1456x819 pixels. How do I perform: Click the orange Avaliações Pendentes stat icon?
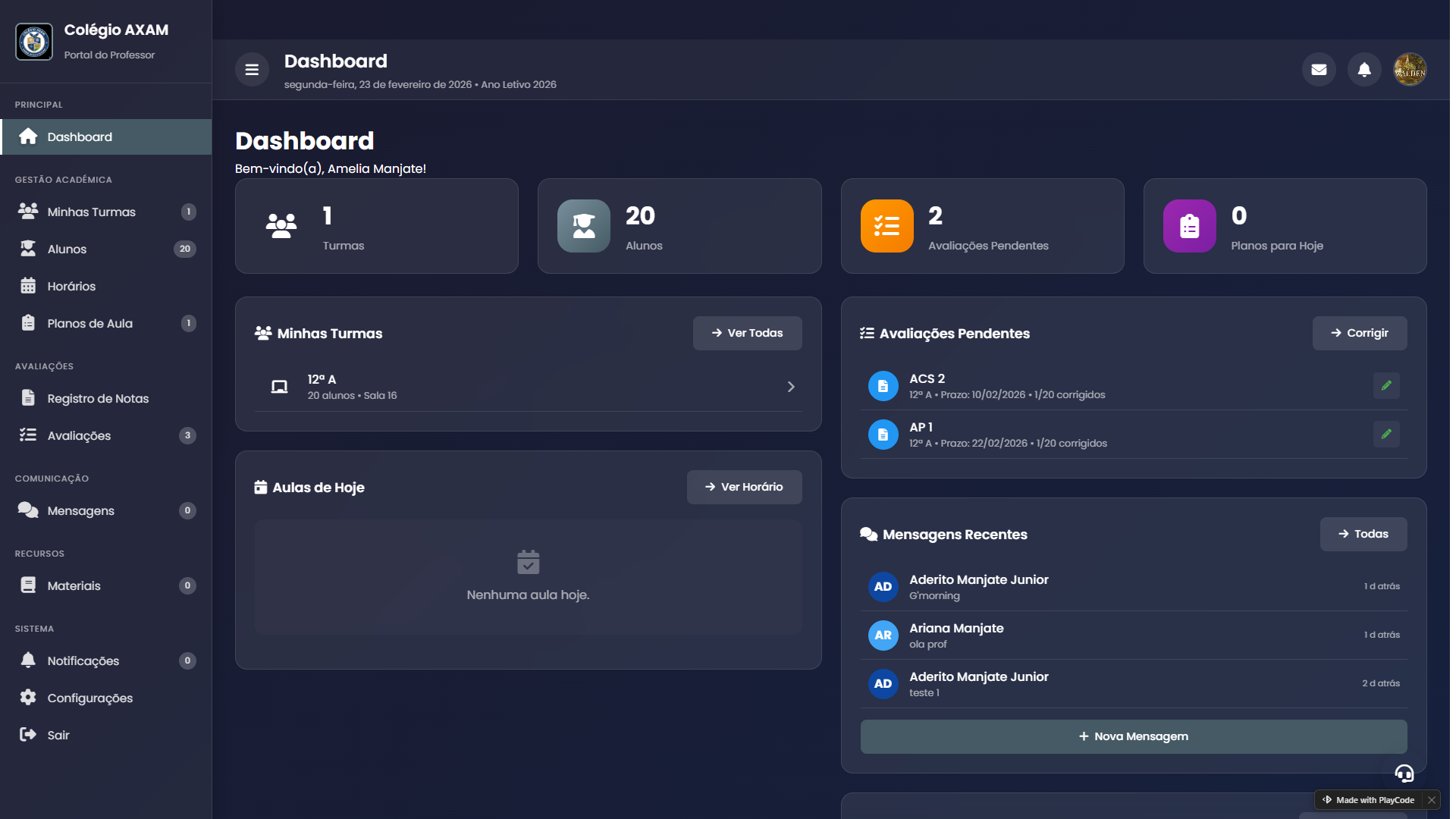click(886, 226)
